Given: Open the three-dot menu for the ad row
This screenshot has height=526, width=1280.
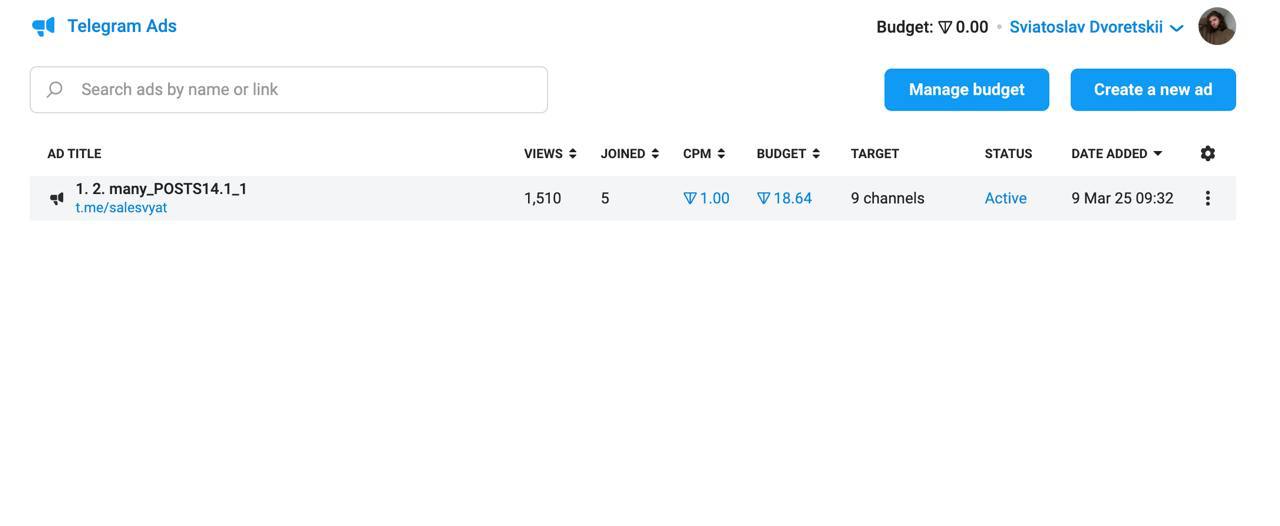Looking at the screenshot, I should pos(1207,198).
